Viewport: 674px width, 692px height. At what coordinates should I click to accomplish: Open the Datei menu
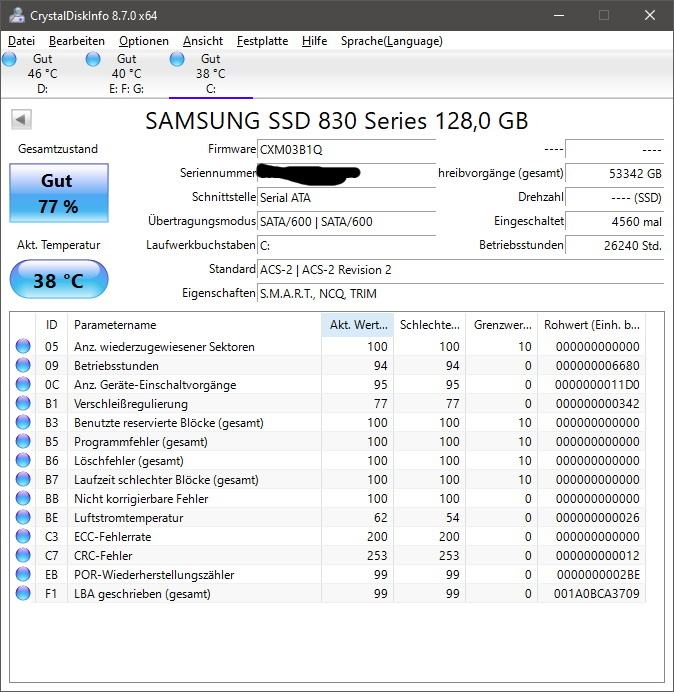pyautogui.click(x=21, y=41)
